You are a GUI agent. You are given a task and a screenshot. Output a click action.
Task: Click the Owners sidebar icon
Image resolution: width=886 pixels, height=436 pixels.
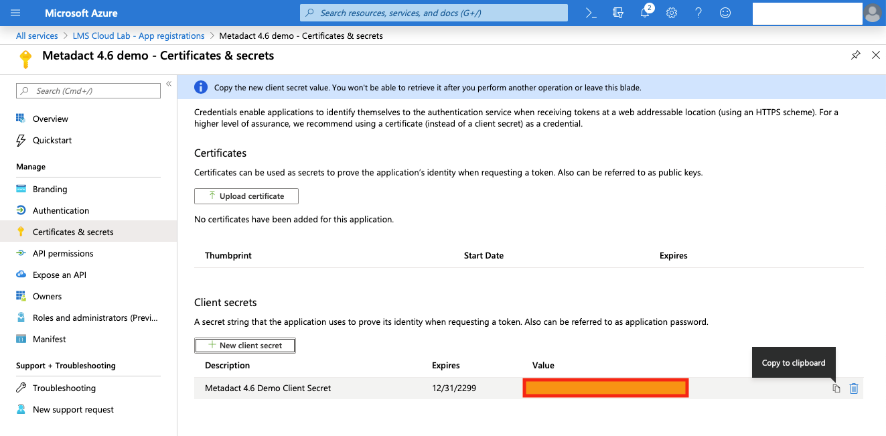21,296
